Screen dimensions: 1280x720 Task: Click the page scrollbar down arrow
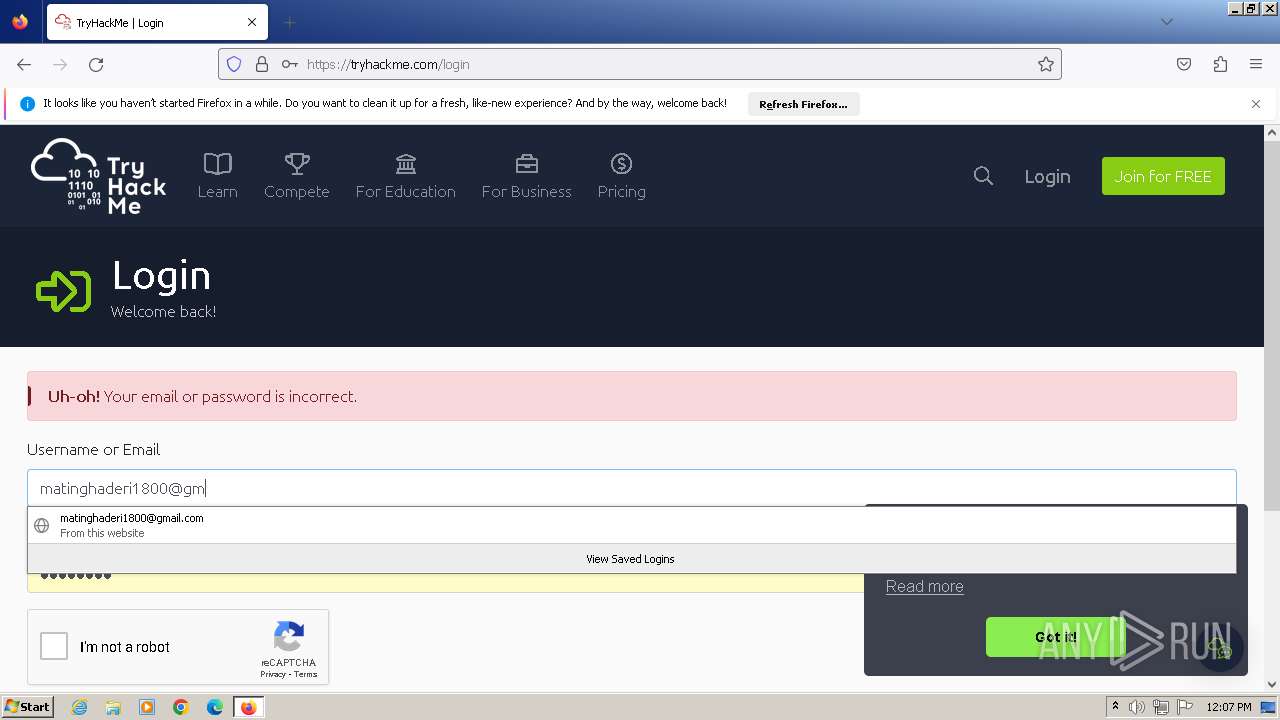1272,685
